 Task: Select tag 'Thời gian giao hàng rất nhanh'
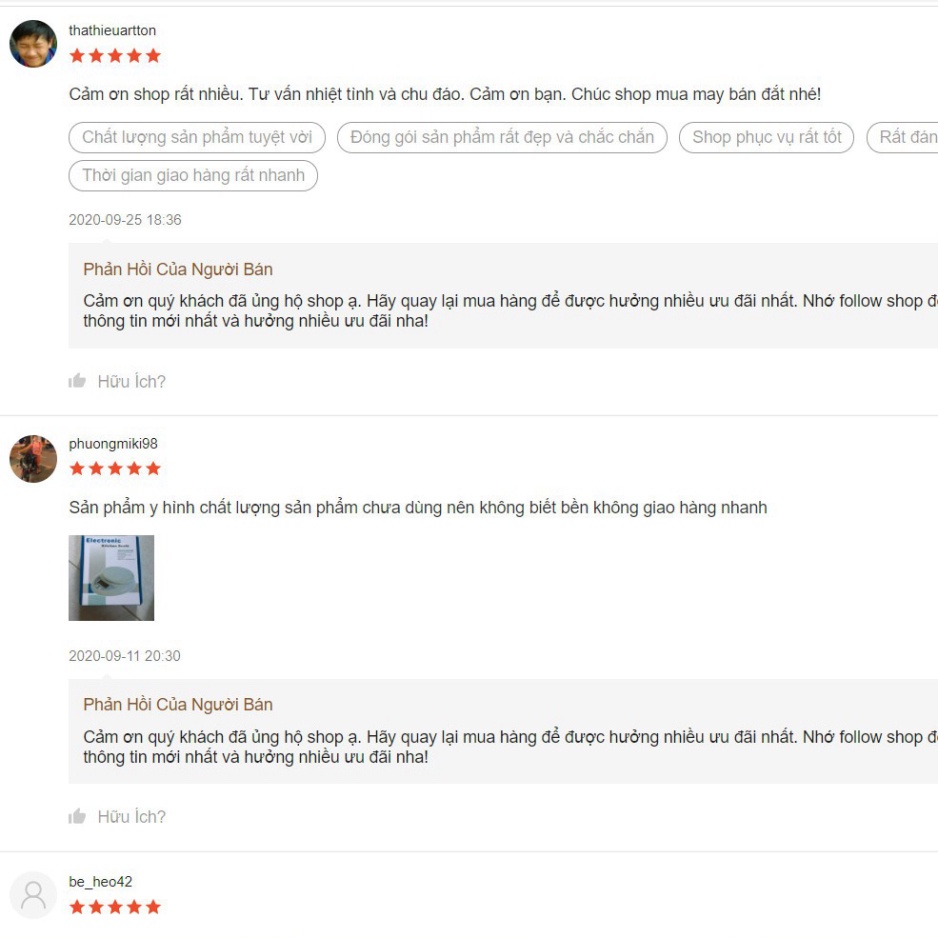click(x=193, y=176)
